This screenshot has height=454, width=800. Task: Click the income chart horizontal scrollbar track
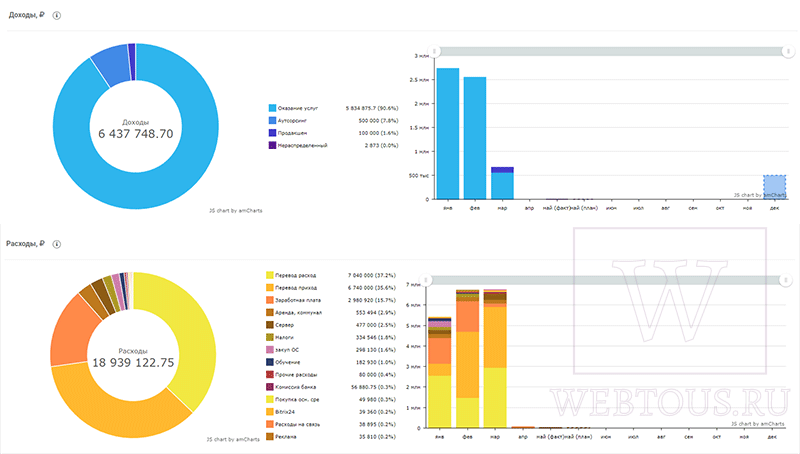pos(611,52)
